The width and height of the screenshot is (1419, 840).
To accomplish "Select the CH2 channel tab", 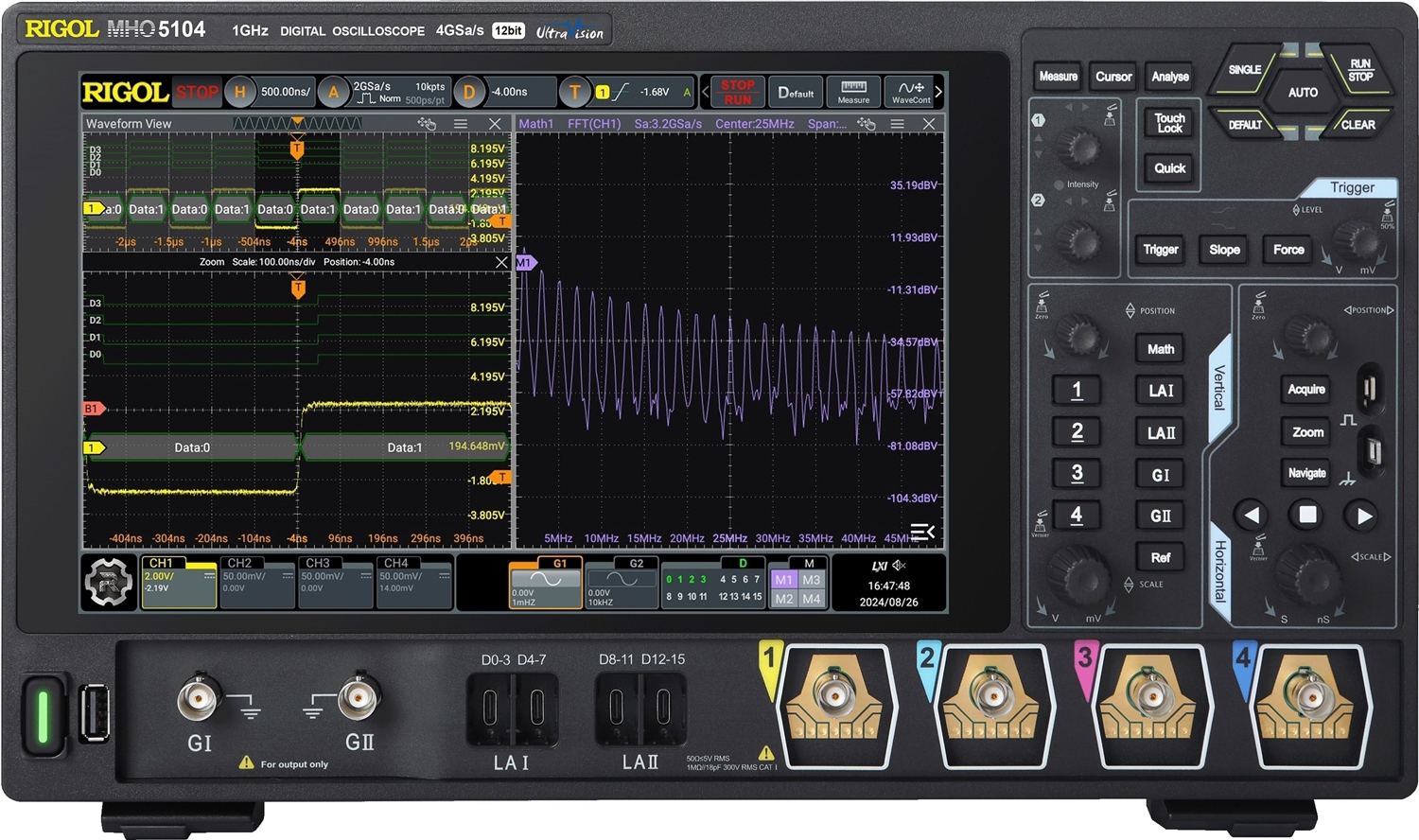I will pos(257,582).
